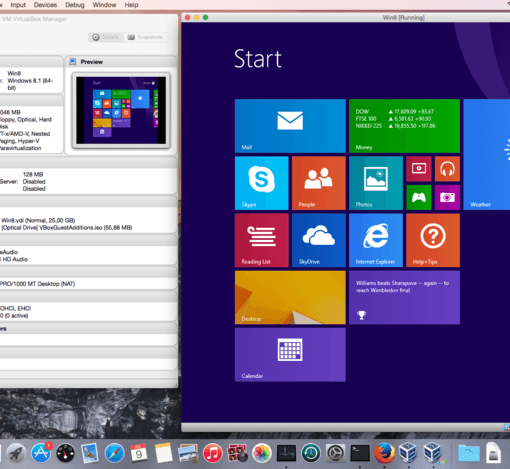Click the Preview section header

(x=92, y=62)
